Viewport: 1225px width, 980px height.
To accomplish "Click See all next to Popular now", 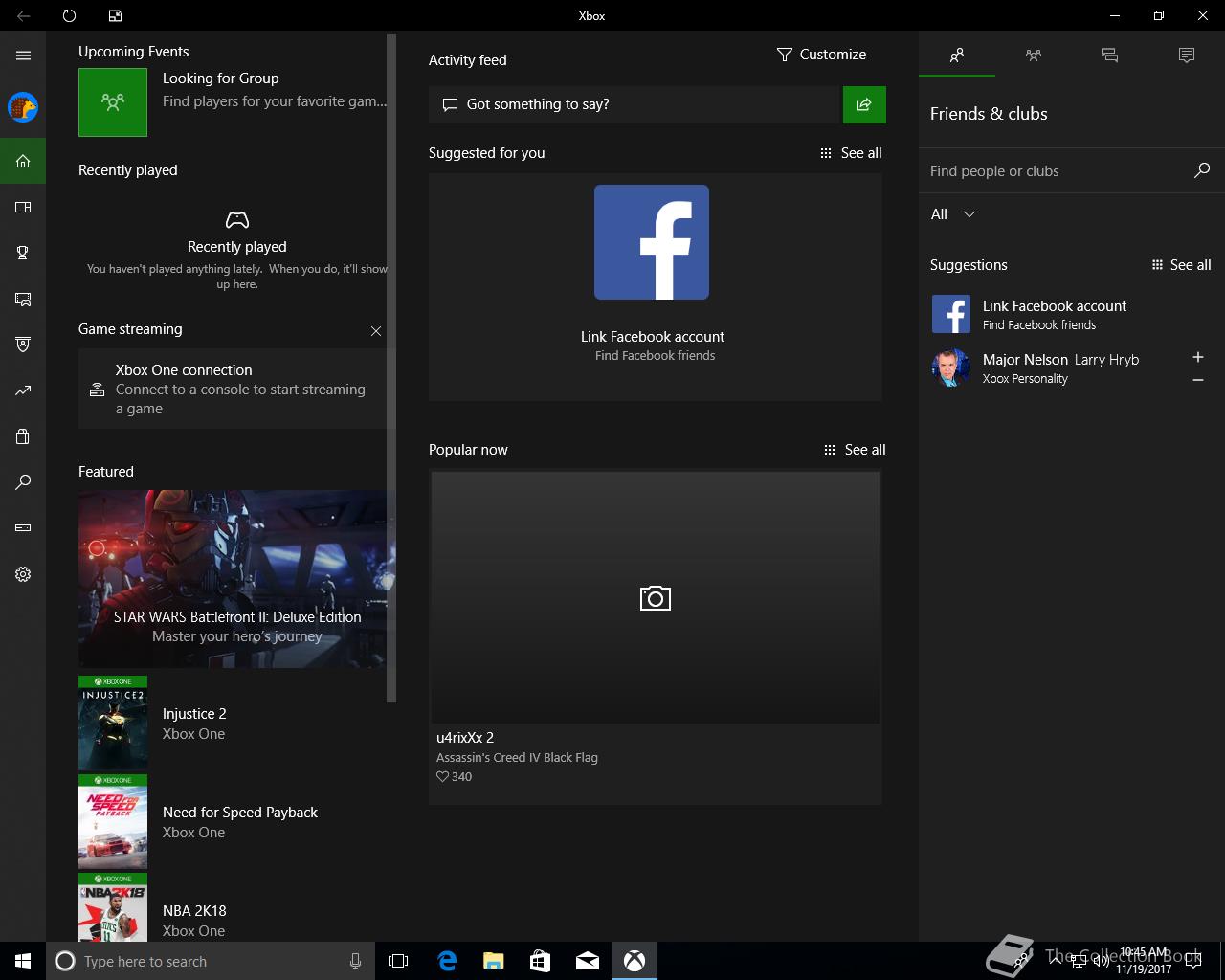I will point(855,450).
